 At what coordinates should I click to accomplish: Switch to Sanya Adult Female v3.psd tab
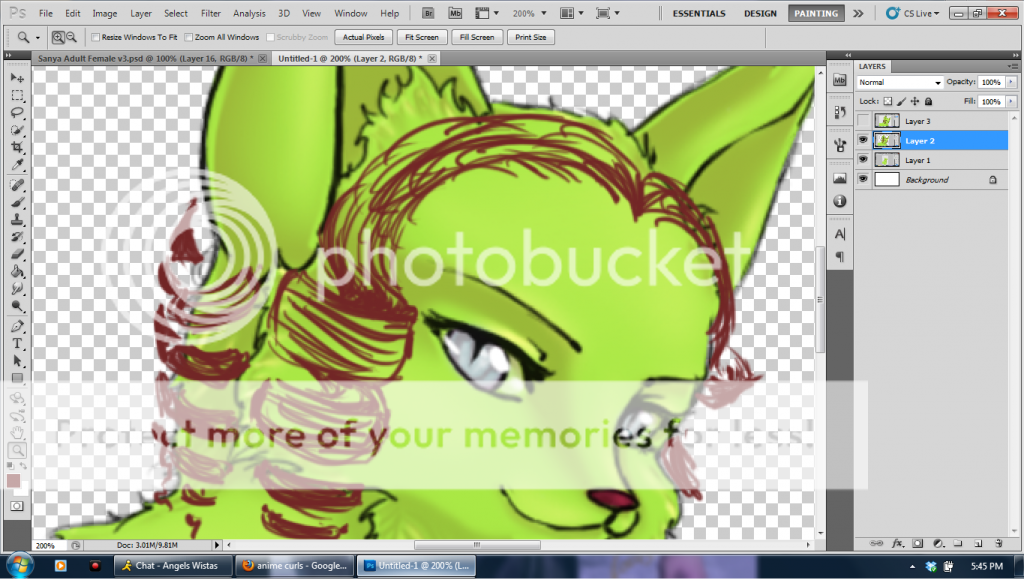coord(143,59)
